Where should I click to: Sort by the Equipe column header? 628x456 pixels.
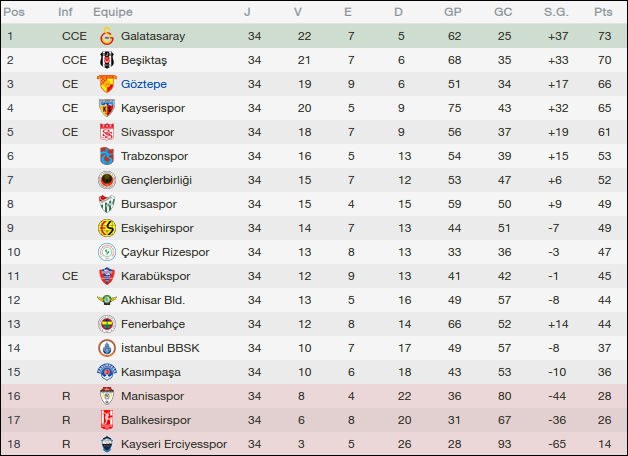(x=112, y=12)
